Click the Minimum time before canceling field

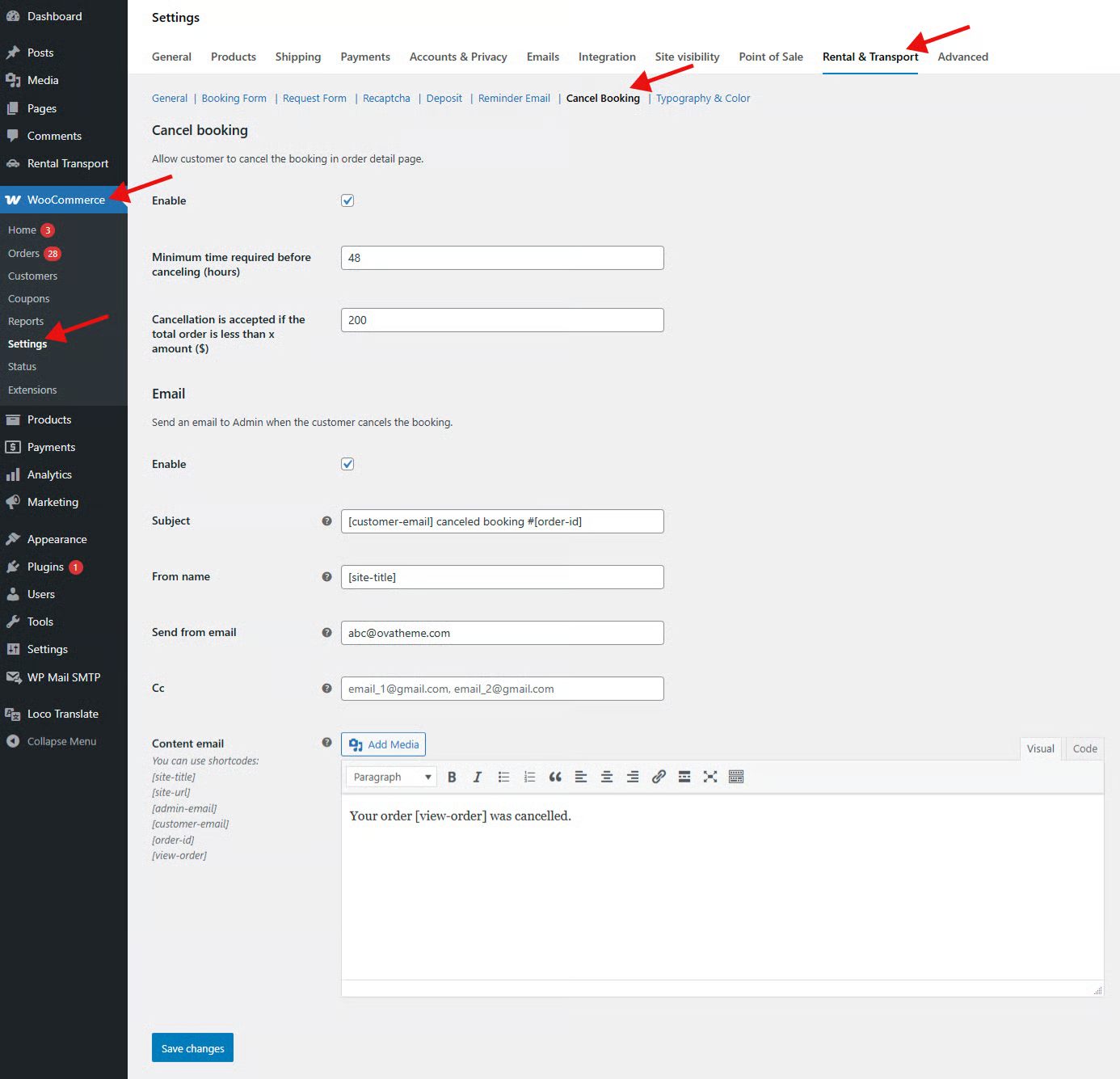pos(502,258)
